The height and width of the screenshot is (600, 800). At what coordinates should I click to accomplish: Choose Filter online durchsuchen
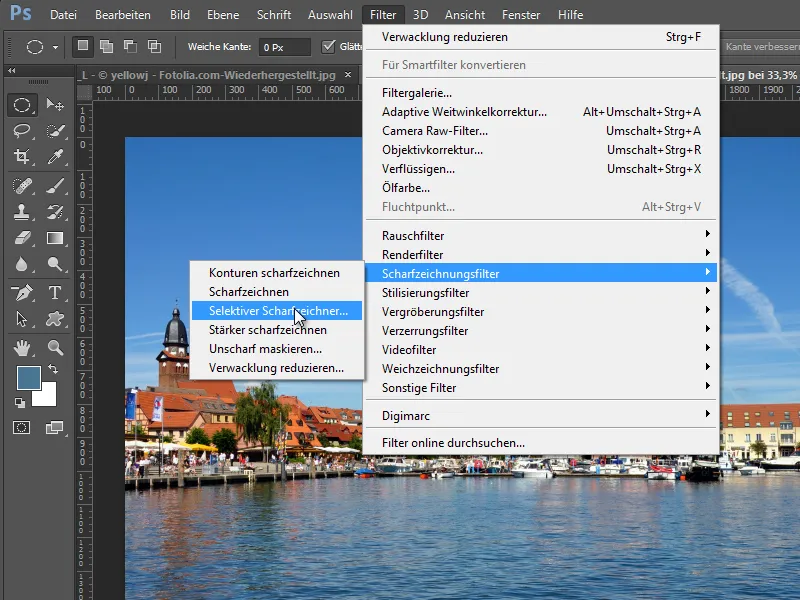click(x=541, y=443)
